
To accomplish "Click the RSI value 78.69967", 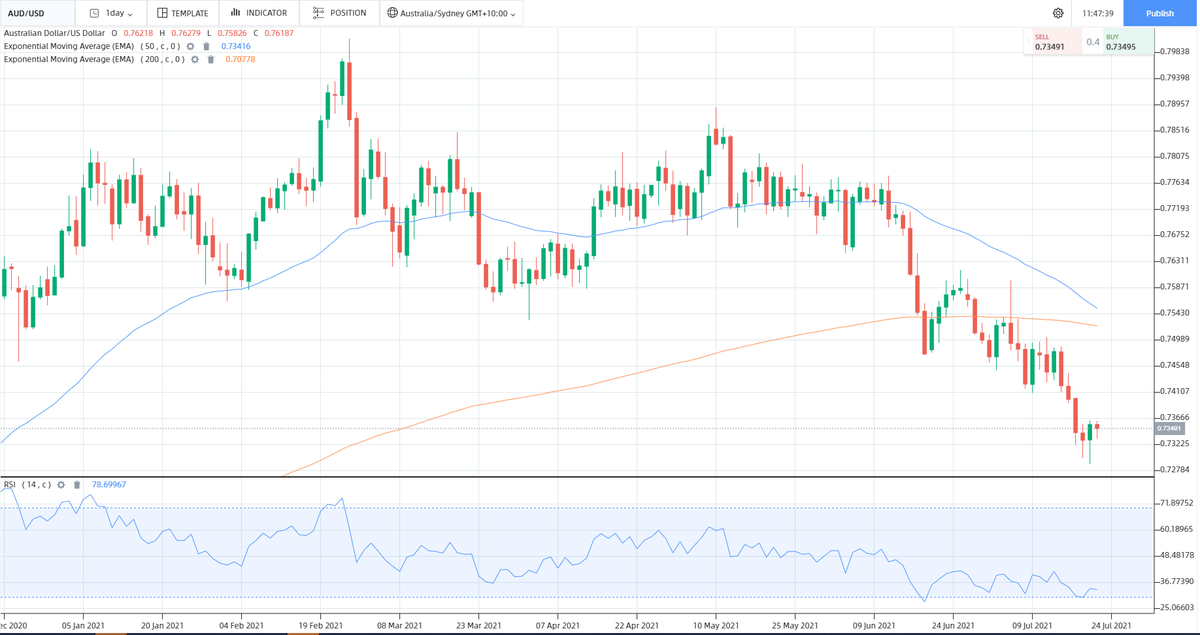I will pos(109,484).
